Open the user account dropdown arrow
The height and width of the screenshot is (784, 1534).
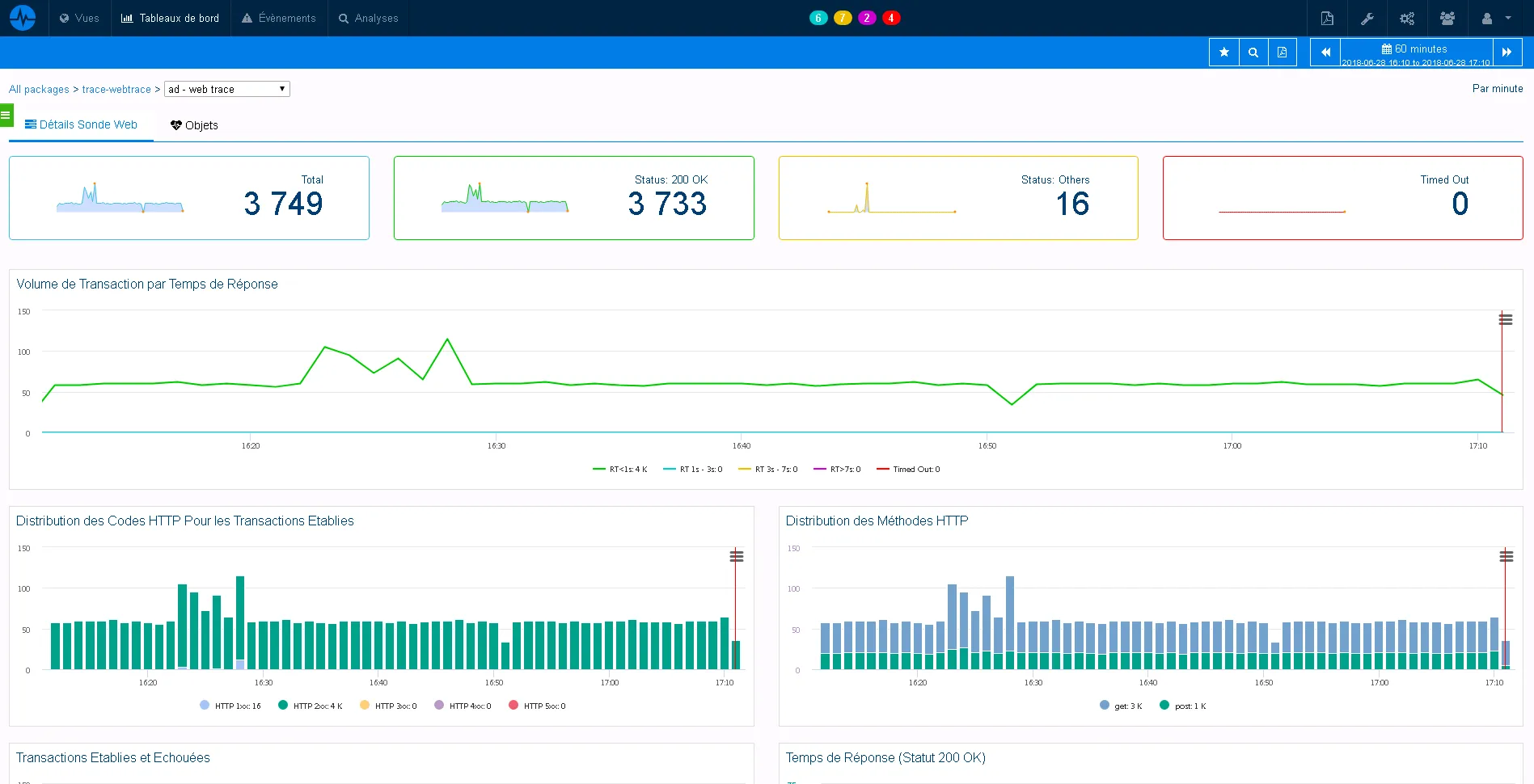point(1509,18)
